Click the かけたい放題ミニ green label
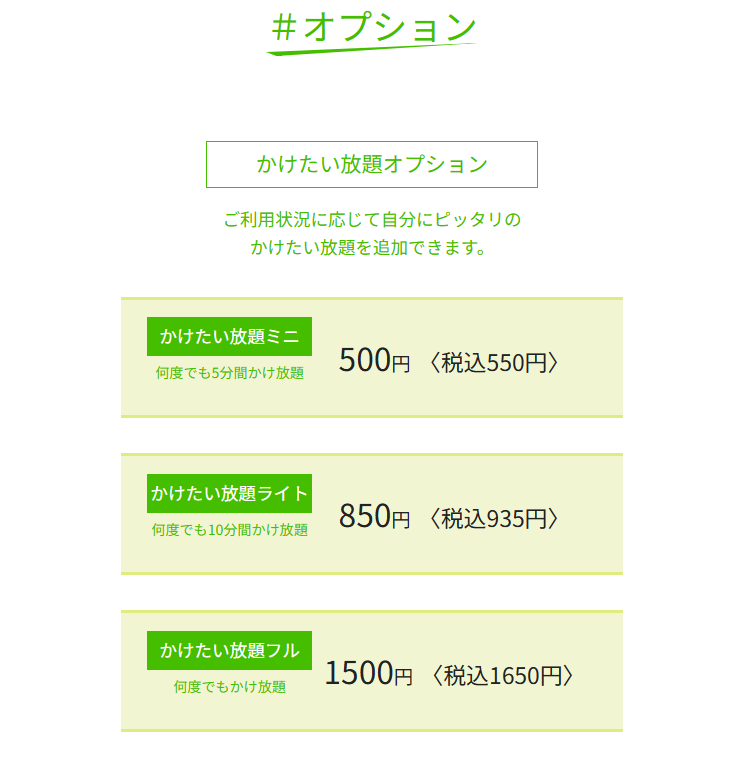This screenshot has width=744, height=777. tap(229, 336)
